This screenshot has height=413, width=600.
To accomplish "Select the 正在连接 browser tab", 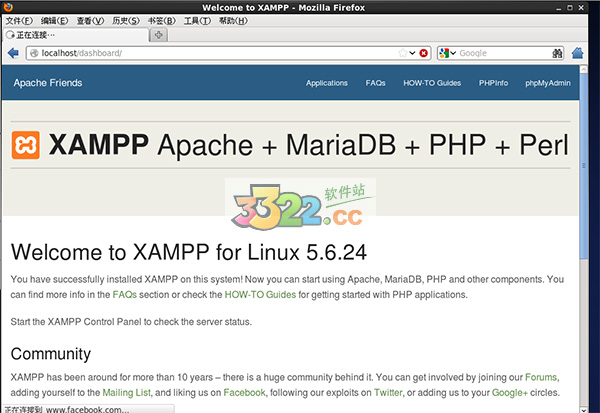I will tap(76, 35).
